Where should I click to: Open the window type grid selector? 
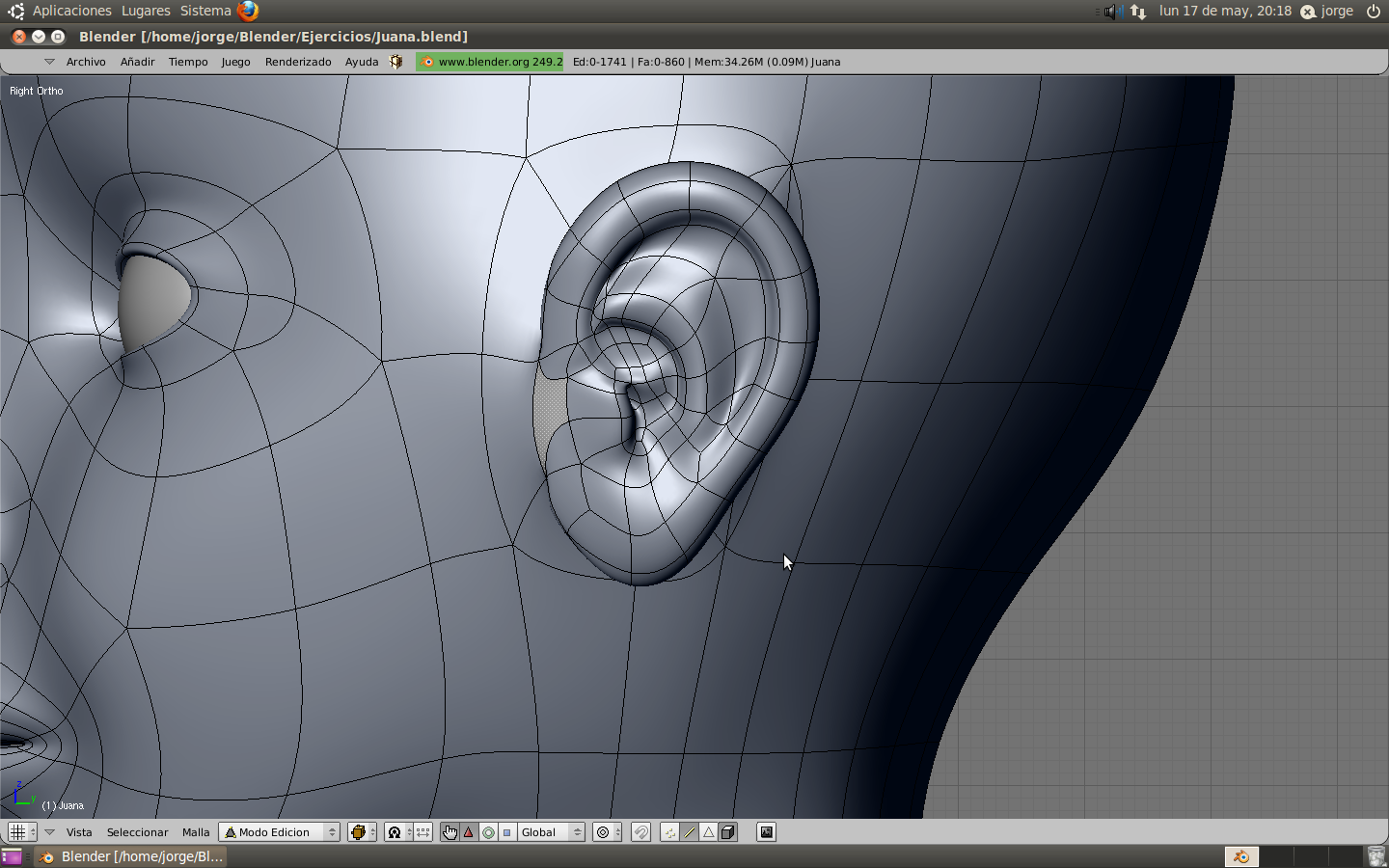[22, 832]
